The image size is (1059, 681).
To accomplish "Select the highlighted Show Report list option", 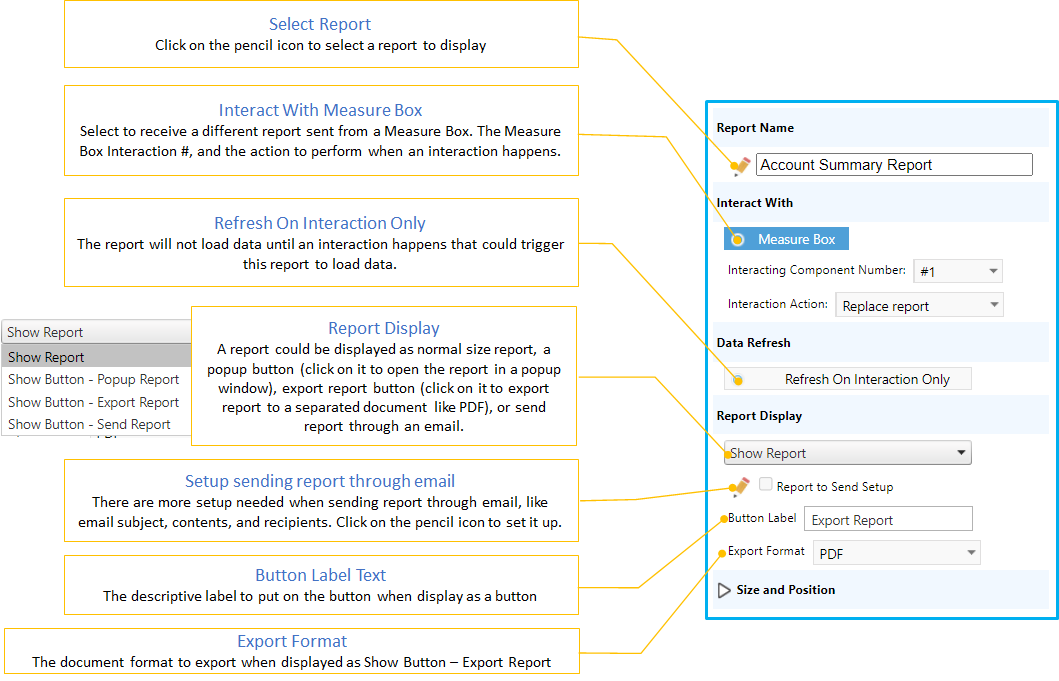I will (96, 357).
